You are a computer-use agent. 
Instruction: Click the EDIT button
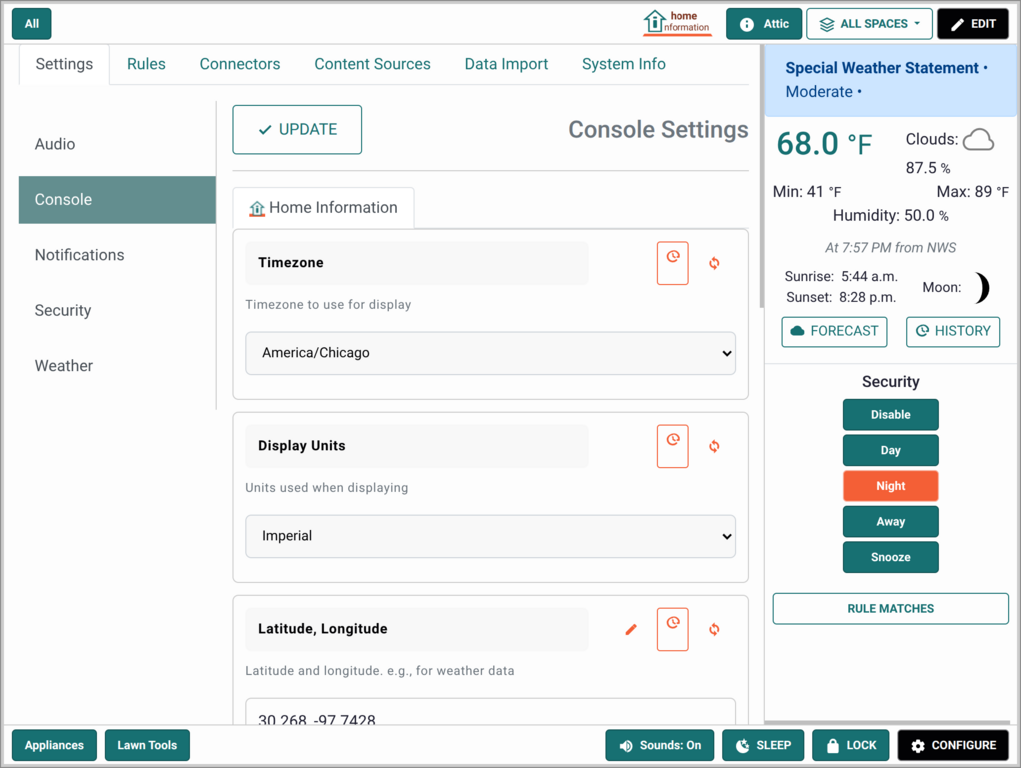973,24
